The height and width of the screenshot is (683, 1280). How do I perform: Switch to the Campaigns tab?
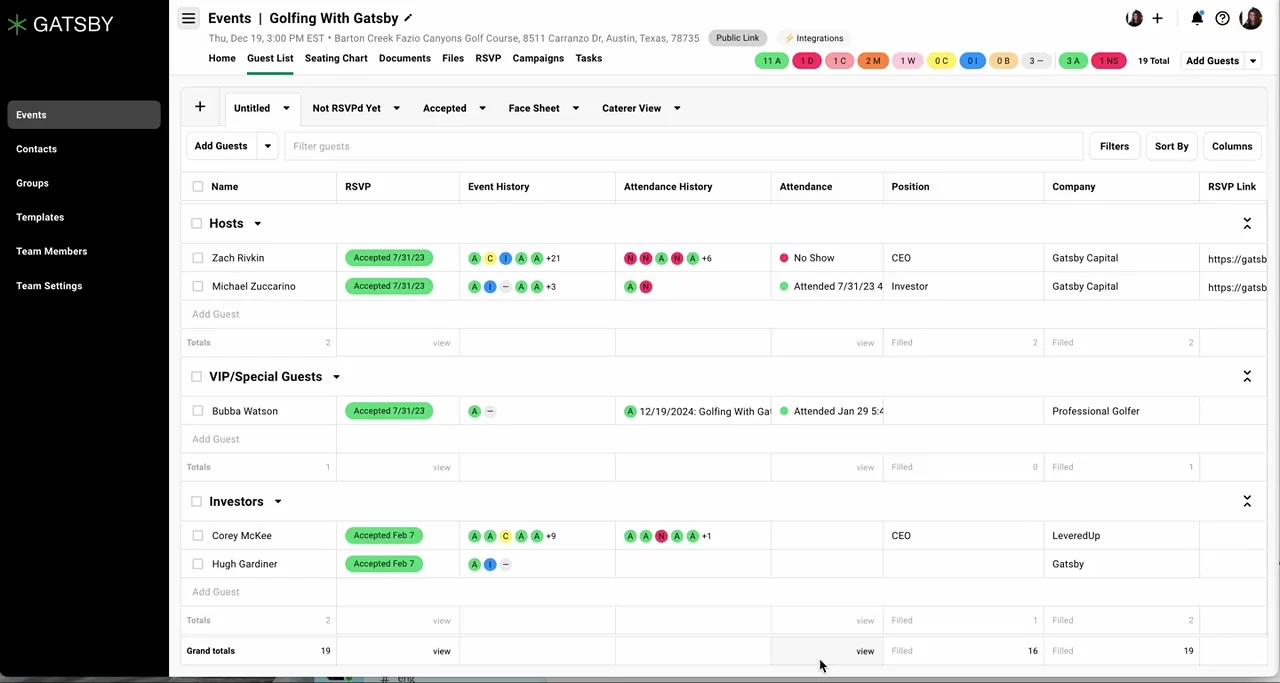point(538,58)
